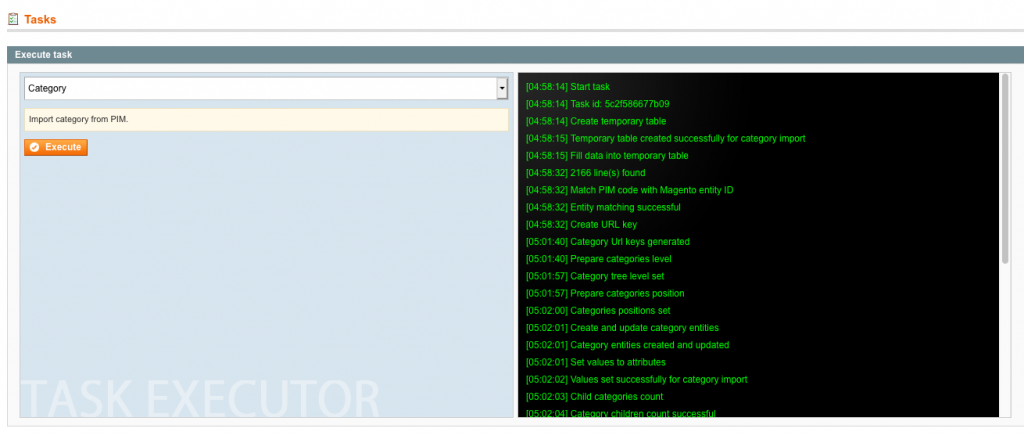Click log line "Category Url keys generated"
The width and height of the screenshot is (1024, 439).
click(607, 242)
